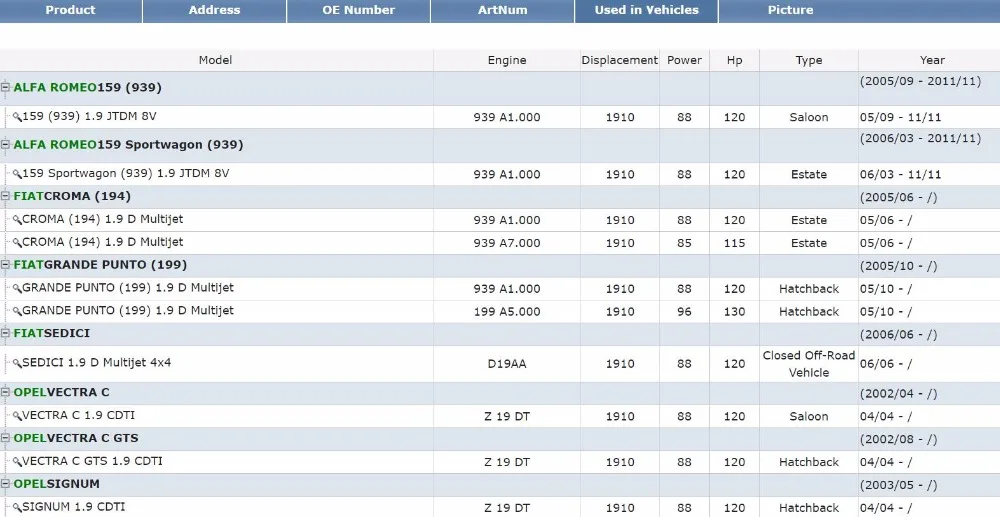Open SEDICI 1.9 D Multijet 4x4 model
The width and height of the screenshot is (1000, 517).
(x=97, y=363)
